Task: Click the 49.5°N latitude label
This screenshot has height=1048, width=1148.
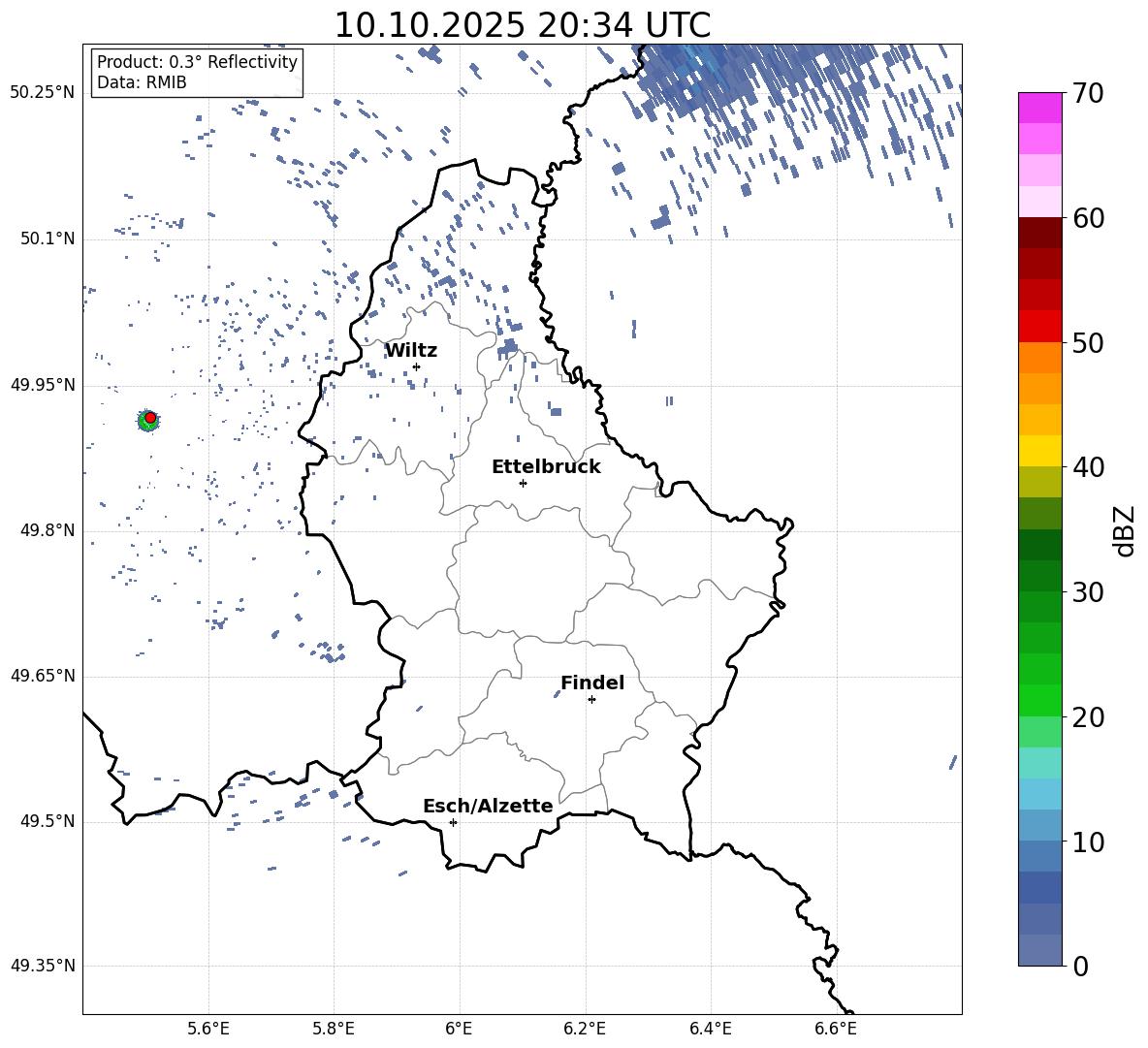Action: [47, 821]
